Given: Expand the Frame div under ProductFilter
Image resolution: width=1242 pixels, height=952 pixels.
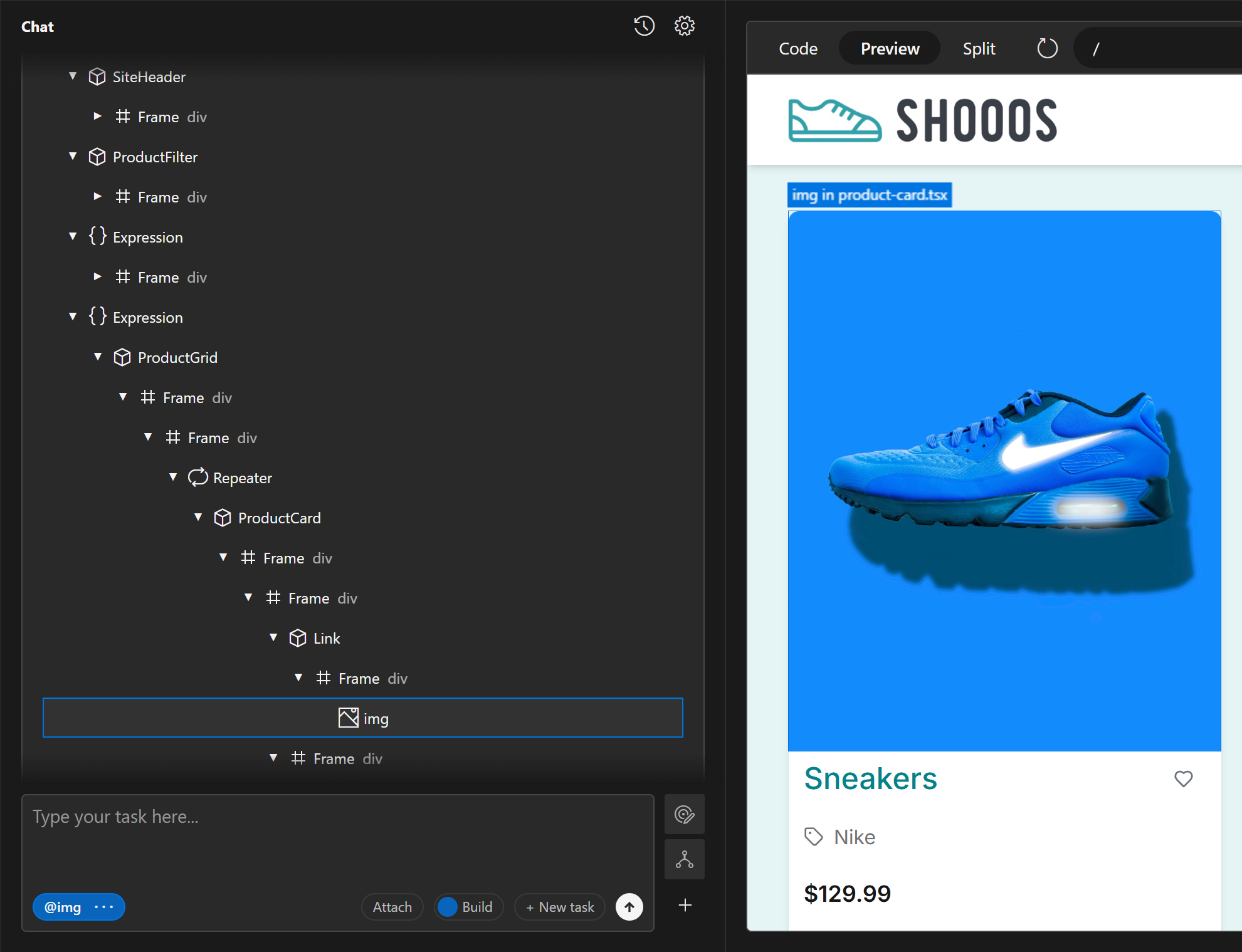Looking at the screenshot, I should tap(98, 197).
